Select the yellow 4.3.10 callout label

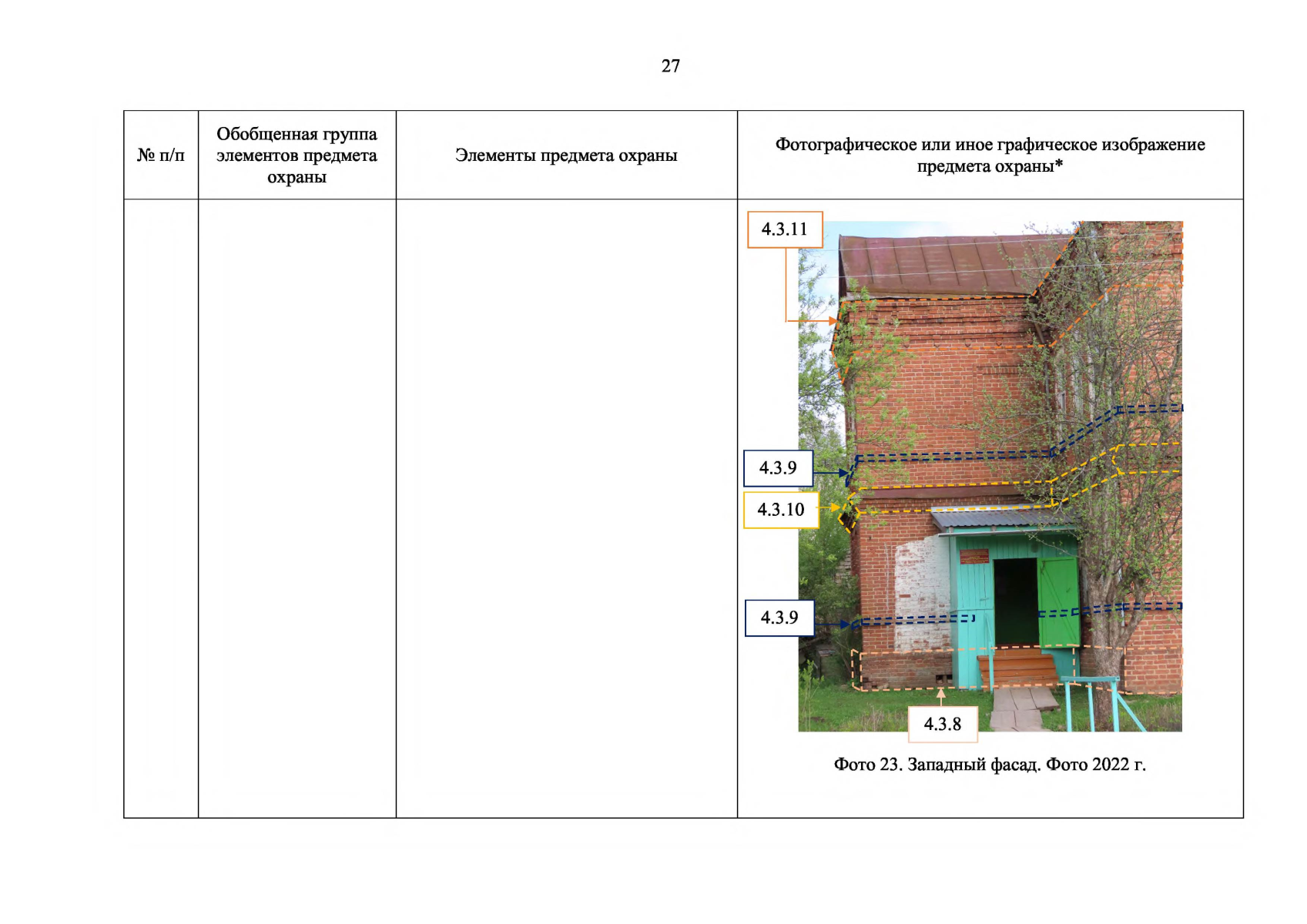pos(780,510)
